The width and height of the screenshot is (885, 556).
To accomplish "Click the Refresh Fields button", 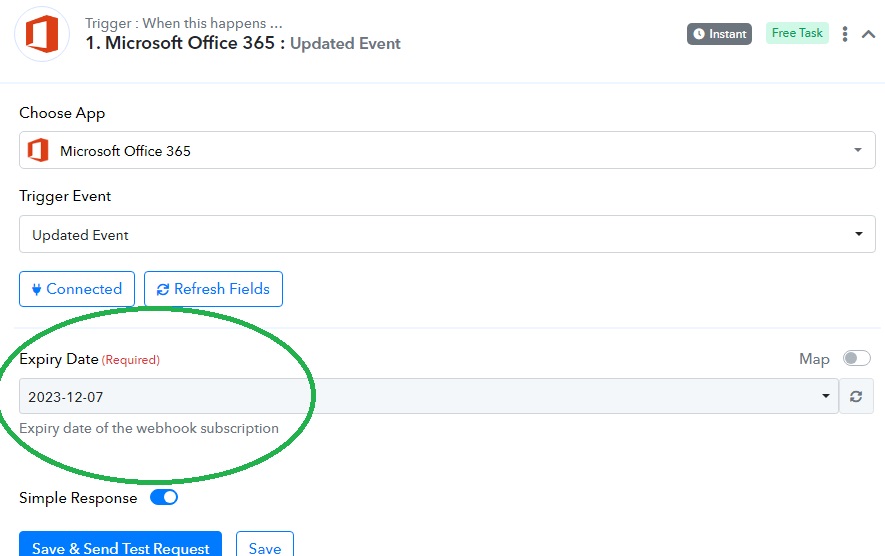I will (213, 289).
